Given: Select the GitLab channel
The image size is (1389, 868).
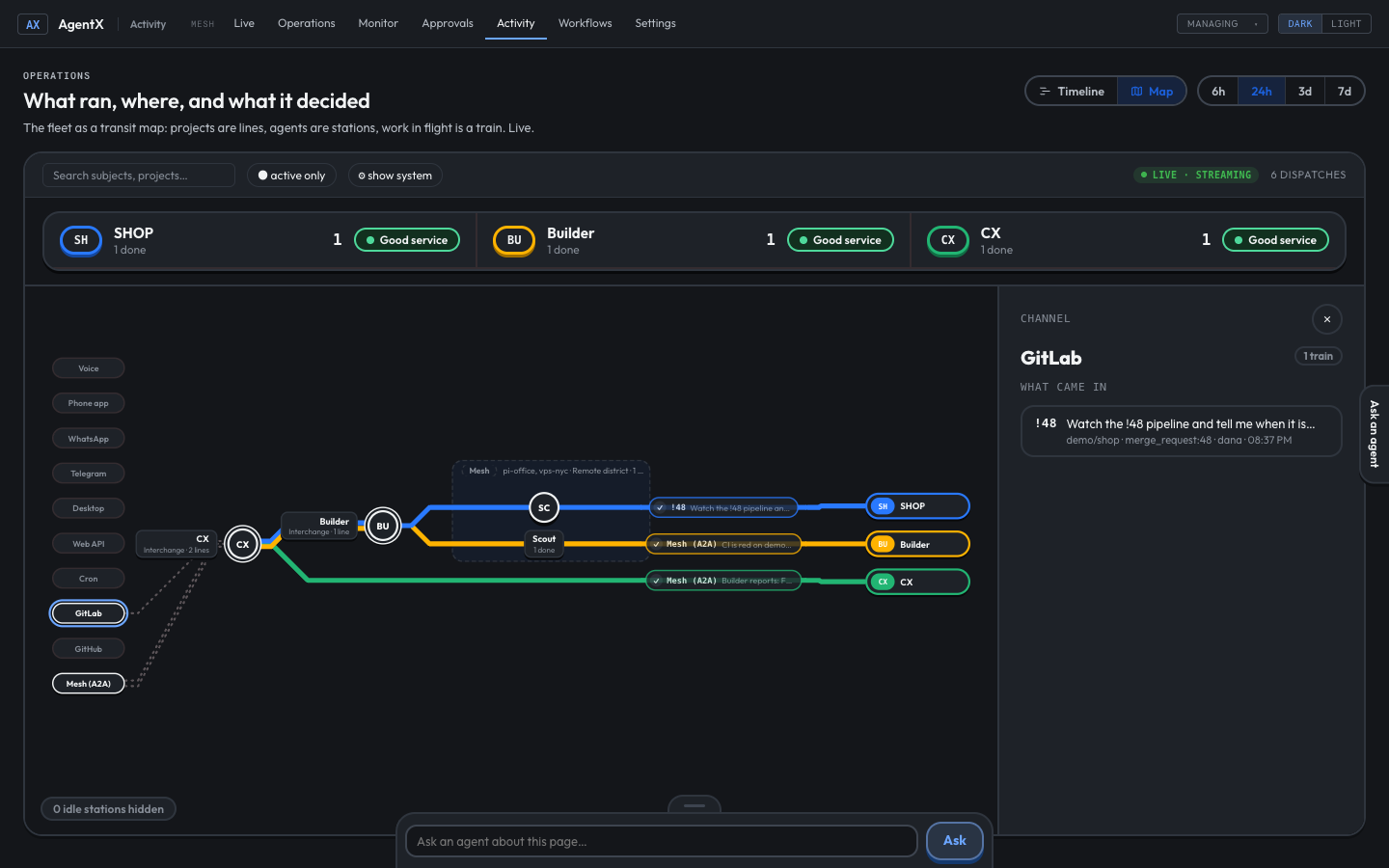Looking at the screenshot, I should click(89, 613).
